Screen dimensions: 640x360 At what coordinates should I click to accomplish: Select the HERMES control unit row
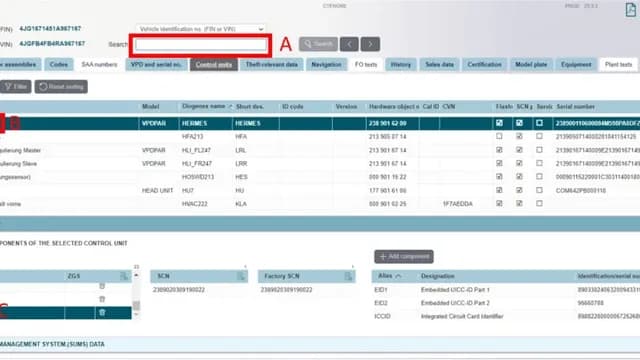320,123
